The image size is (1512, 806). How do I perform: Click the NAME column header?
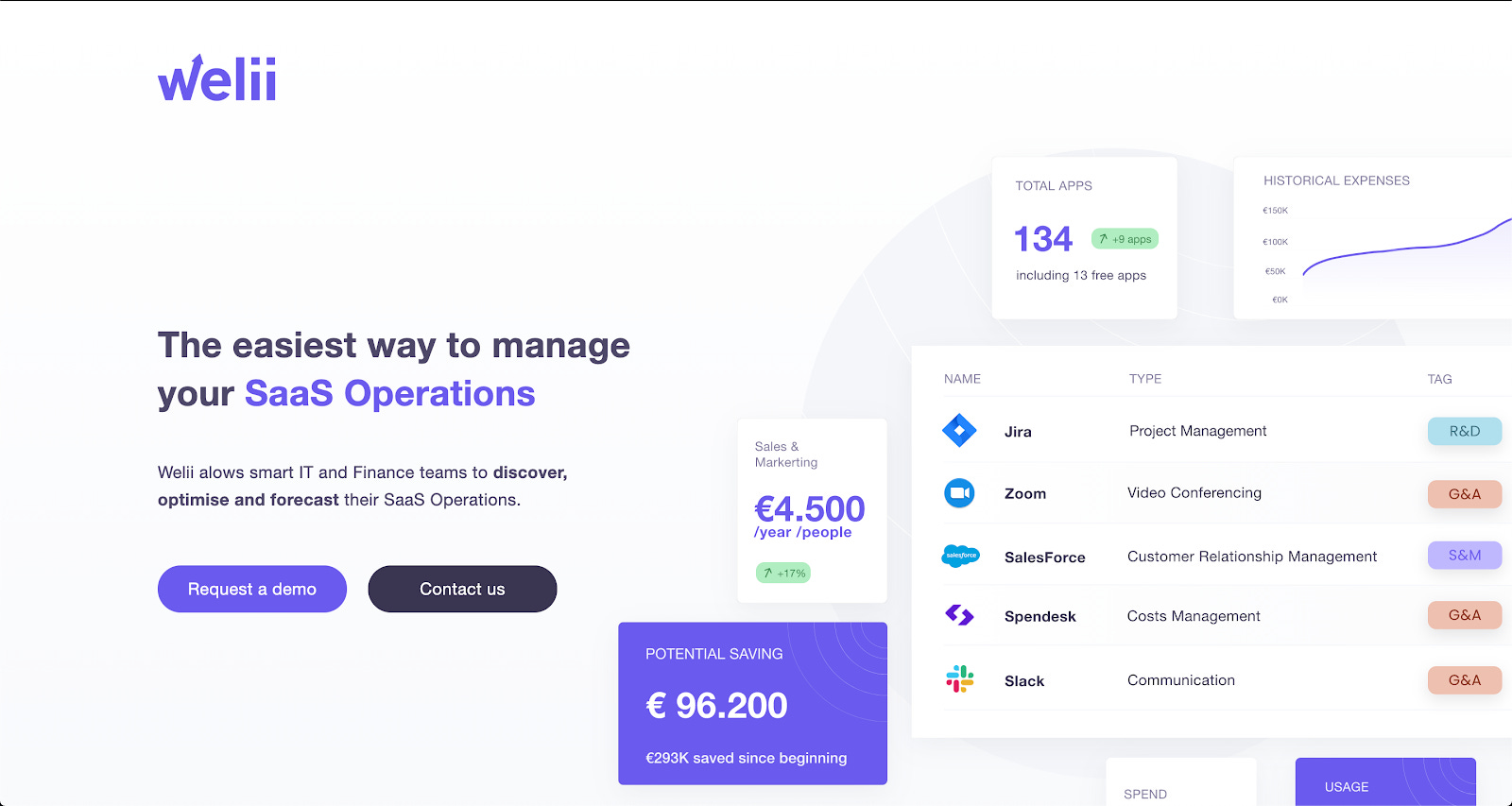(962, 379)
